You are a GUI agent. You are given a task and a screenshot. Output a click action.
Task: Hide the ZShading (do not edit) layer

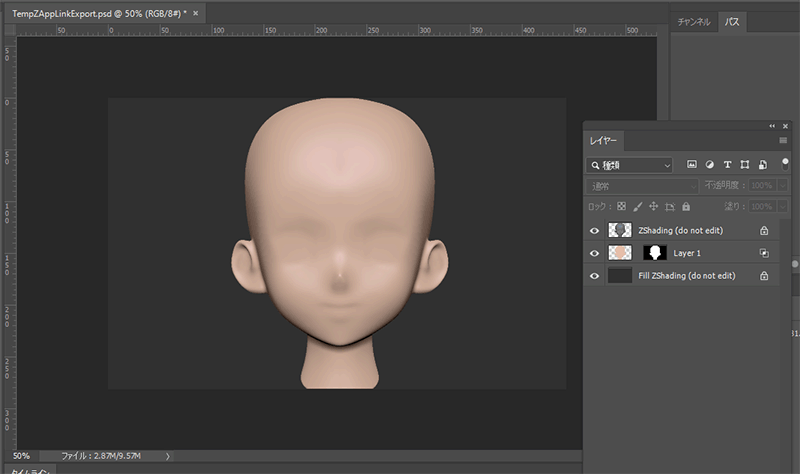(x=595, y=230)
